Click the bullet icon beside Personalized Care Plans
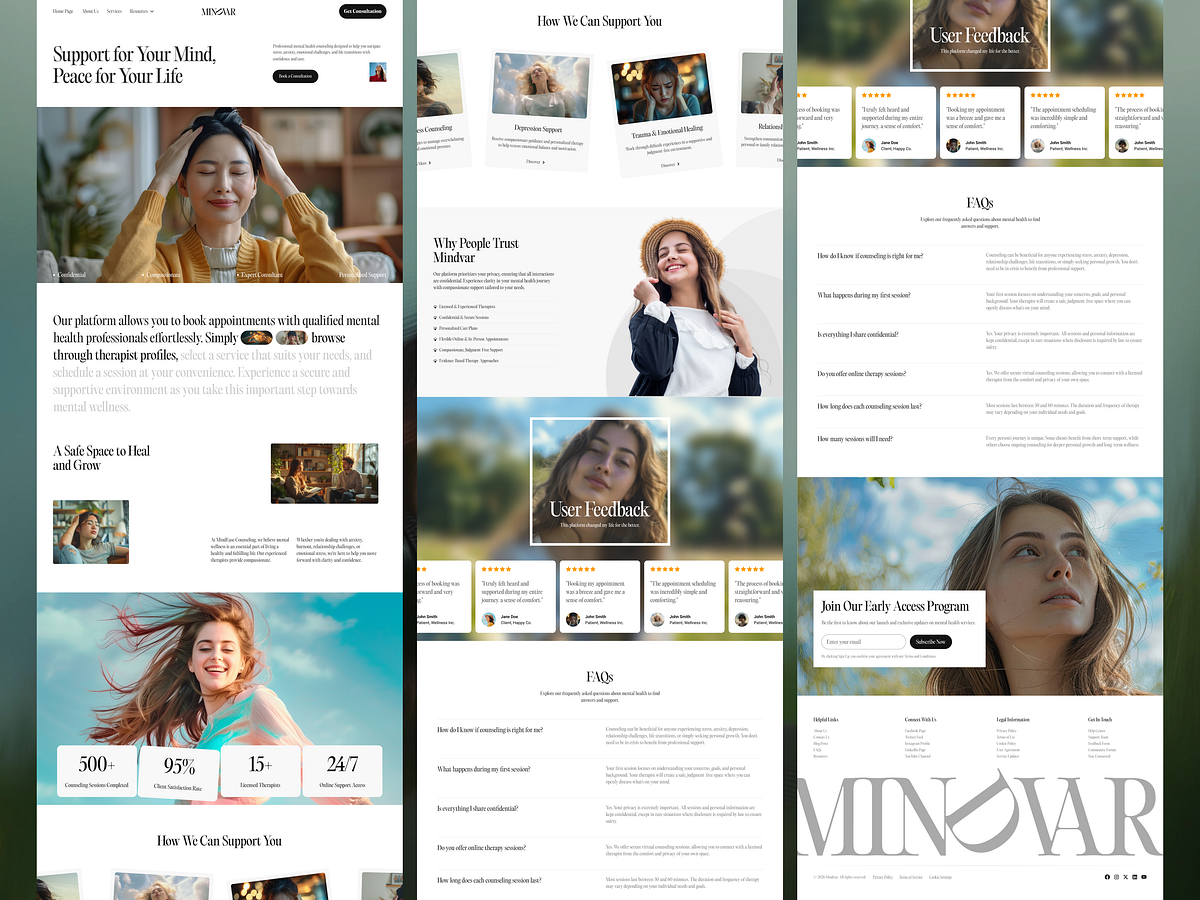The width and height of the screenshot is (1200, 900). (436, 328)
